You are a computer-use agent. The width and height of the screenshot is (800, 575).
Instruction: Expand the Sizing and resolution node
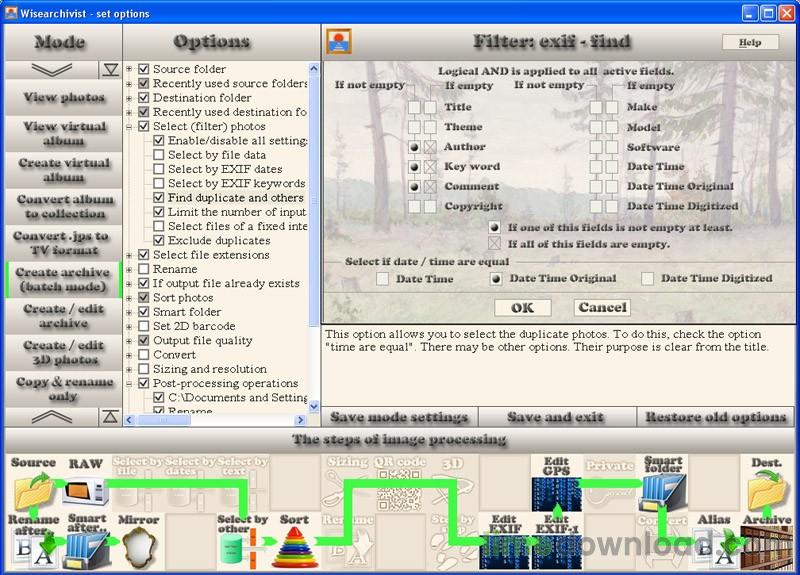click(129, 369)
